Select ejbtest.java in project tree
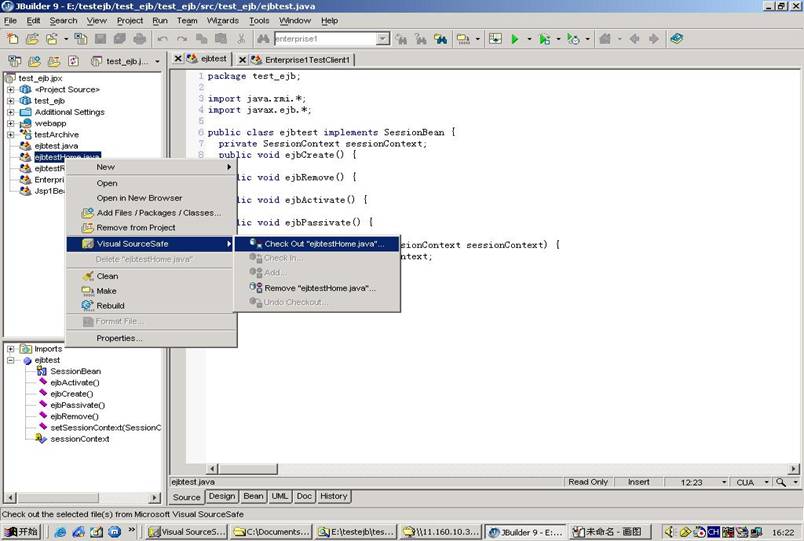804x541 pixels. [x=56, y=146]
